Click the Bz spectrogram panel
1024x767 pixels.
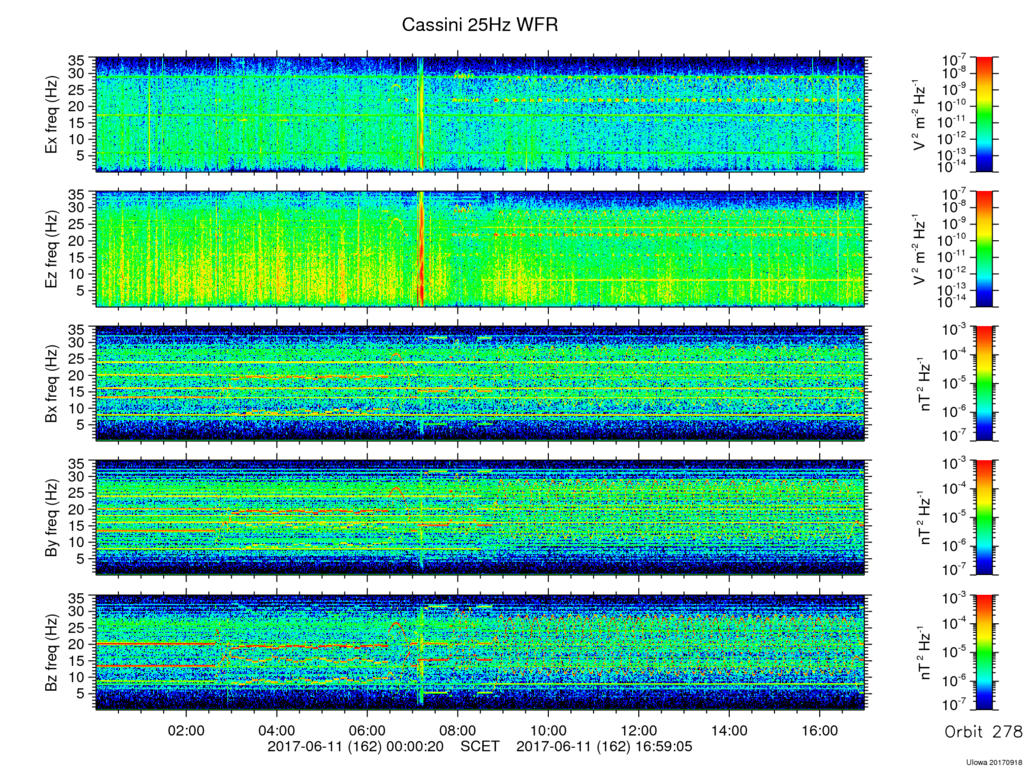pos(480,652)
